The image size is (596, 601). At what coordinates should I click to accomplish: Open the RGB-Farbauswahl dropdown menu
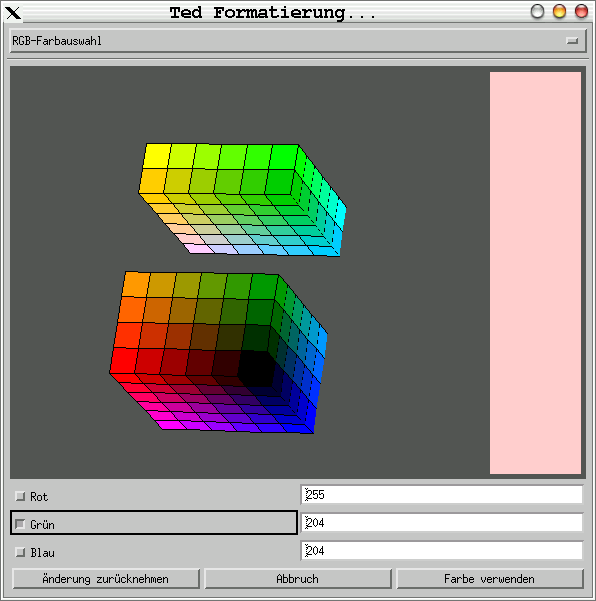[x=298, y=41]
